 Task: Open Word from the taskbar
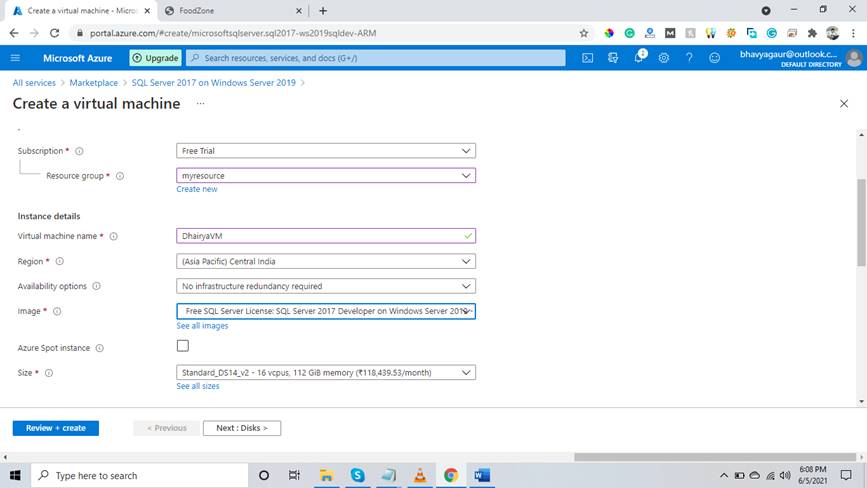pyautogui.click(x=482, y=475)
